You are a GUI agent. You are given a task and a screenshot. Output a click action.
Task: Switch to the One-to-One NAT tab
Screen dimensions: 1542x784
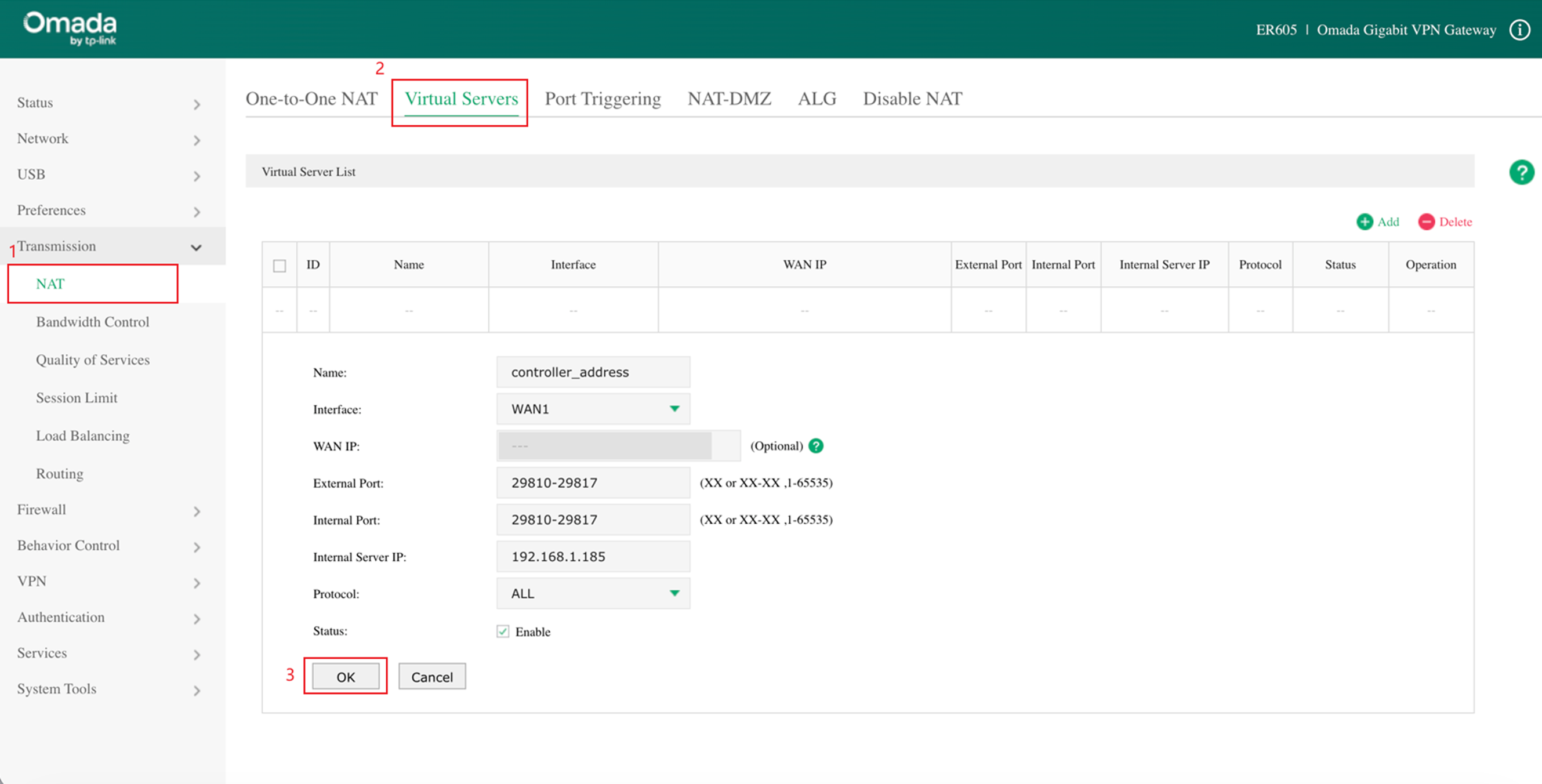click(x=311, y=99)
